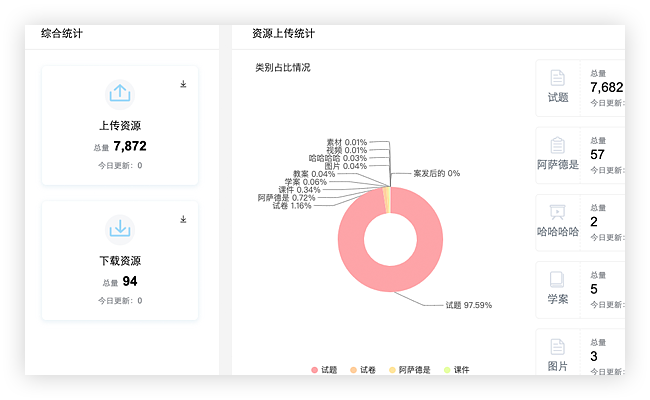Click the 下载资源 total 94 value
Viewport: 650px width, 400px height.
tap(129, 282)
